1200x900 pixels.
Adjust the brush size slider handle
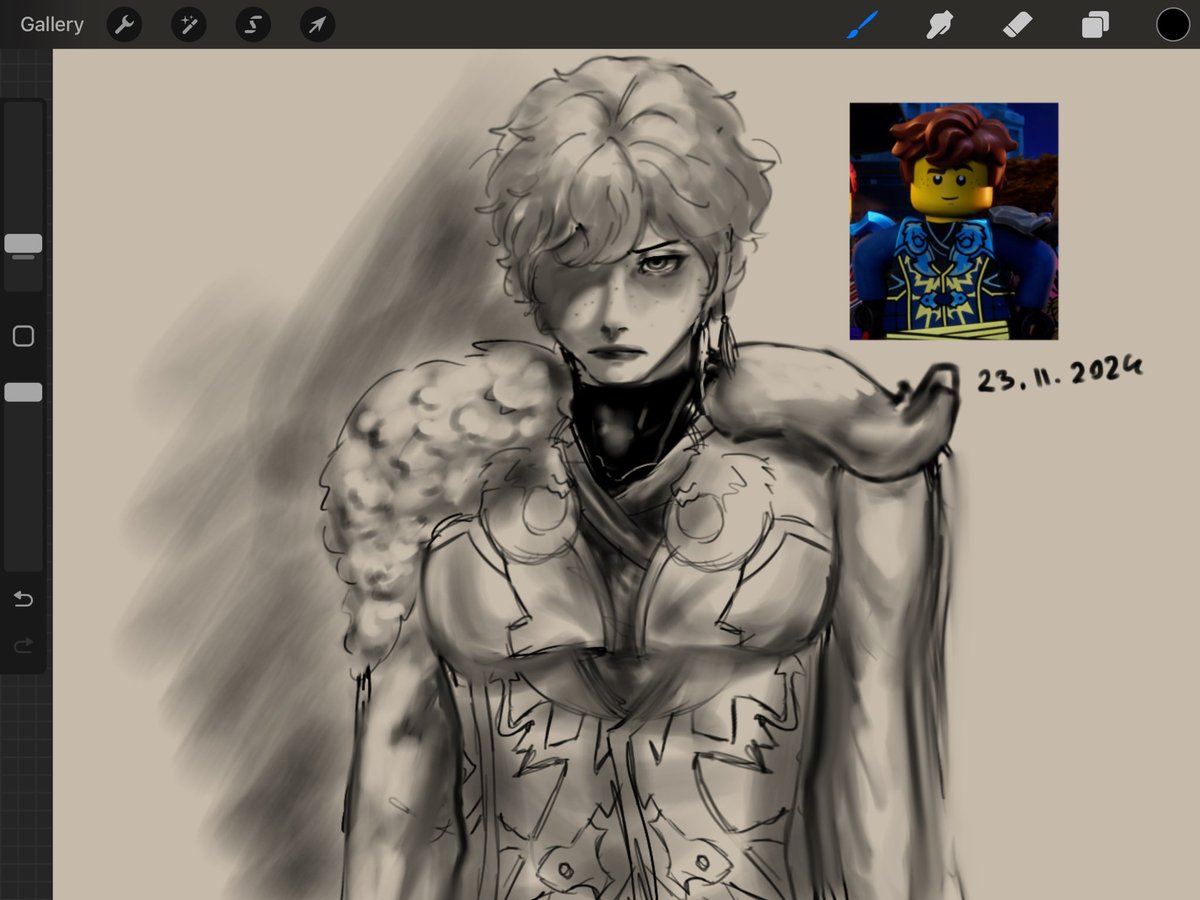point(23,243)
